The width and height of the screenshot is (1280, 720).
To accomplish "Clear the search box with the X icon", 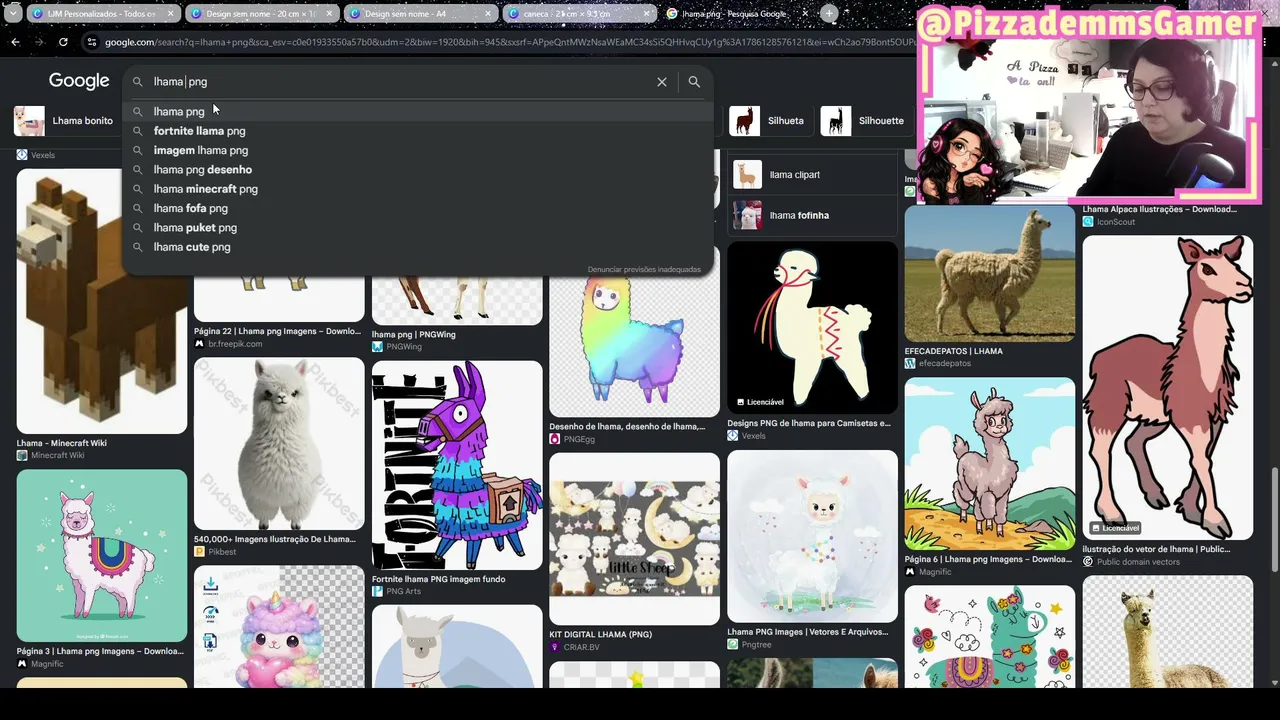I will (662, 82).
